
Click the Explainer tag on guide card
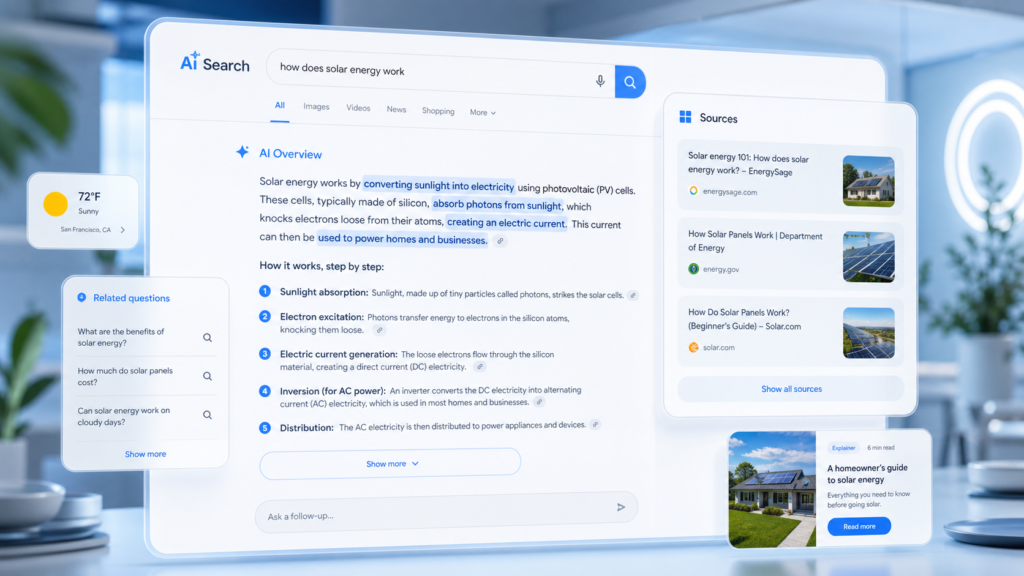click(843, 447)
